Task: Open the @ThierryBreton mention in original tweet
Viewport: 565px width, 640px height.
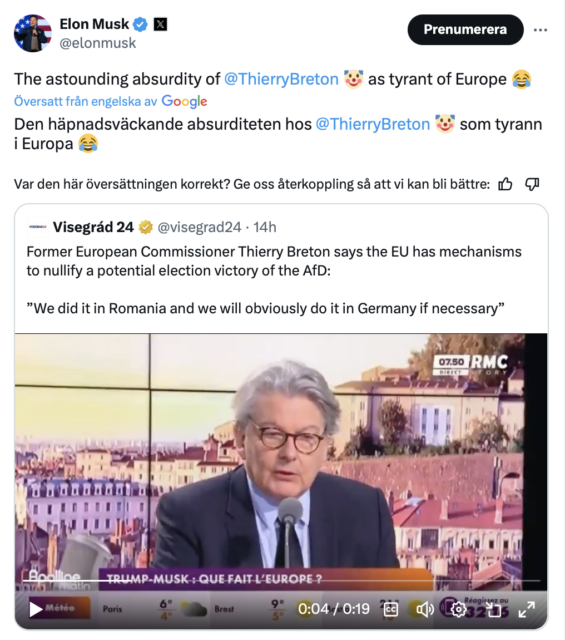Action: (x=281, y=79)
